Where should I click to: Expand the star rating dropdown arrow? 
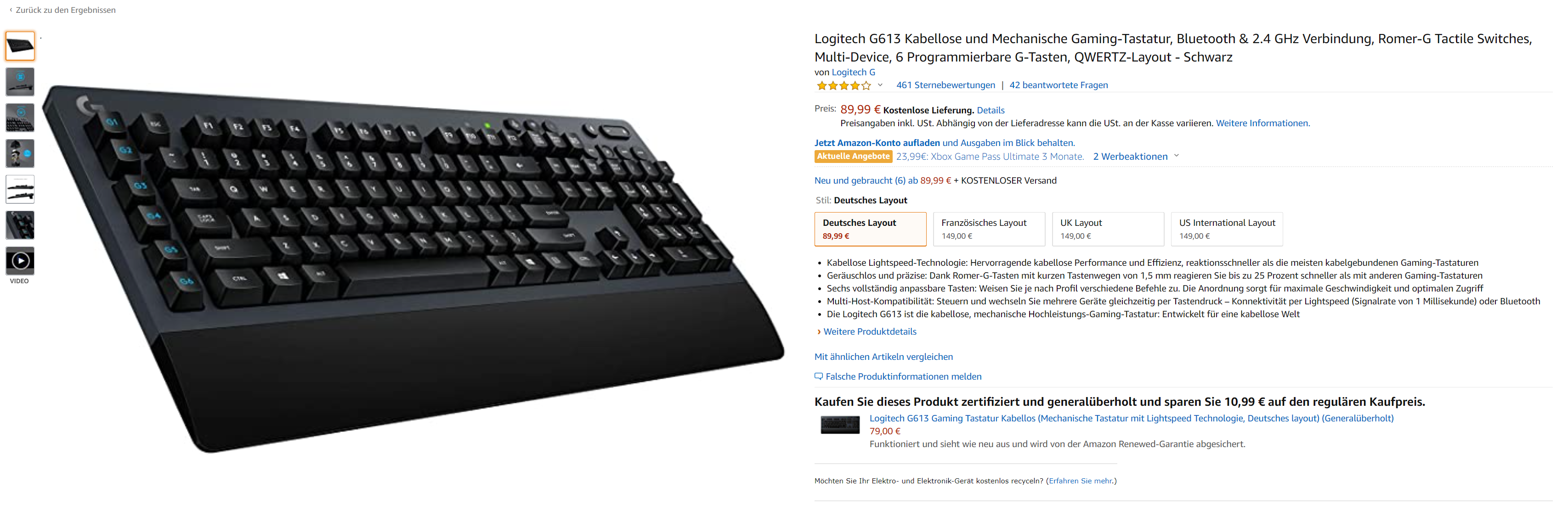coord(880,85)
